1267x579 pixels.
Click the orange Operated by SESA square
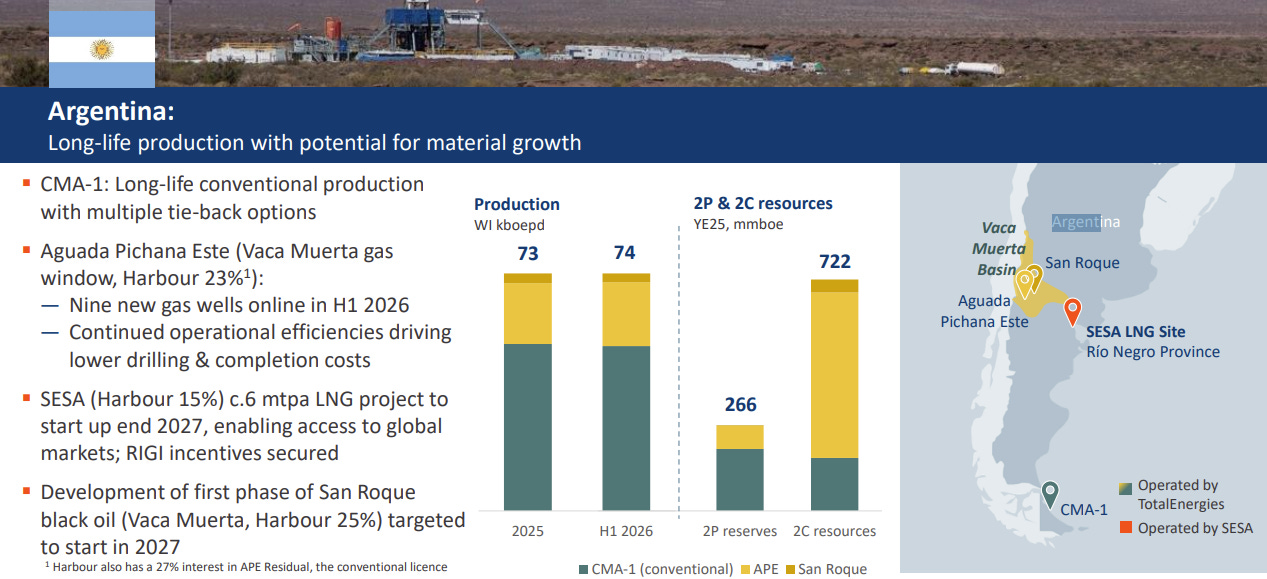pyautogui.click(x=1125, y=528)
